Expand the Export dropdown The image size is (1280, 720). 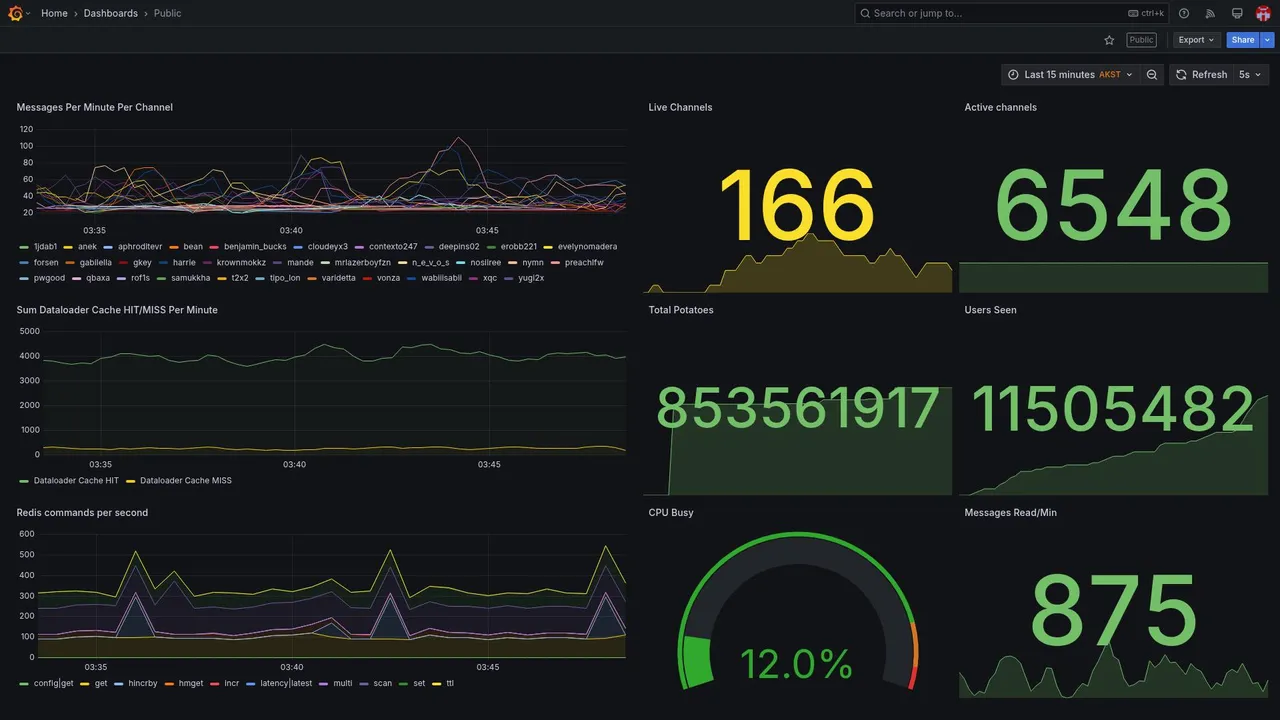[x=1196, y=40]
